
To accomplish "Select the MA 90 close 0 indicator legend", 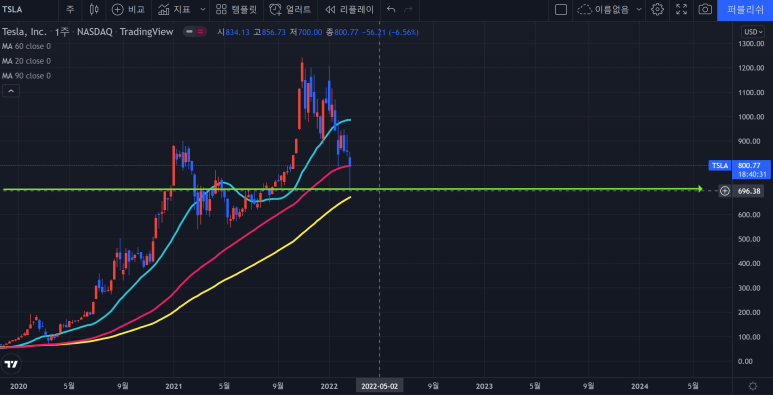I will [26, 76].
